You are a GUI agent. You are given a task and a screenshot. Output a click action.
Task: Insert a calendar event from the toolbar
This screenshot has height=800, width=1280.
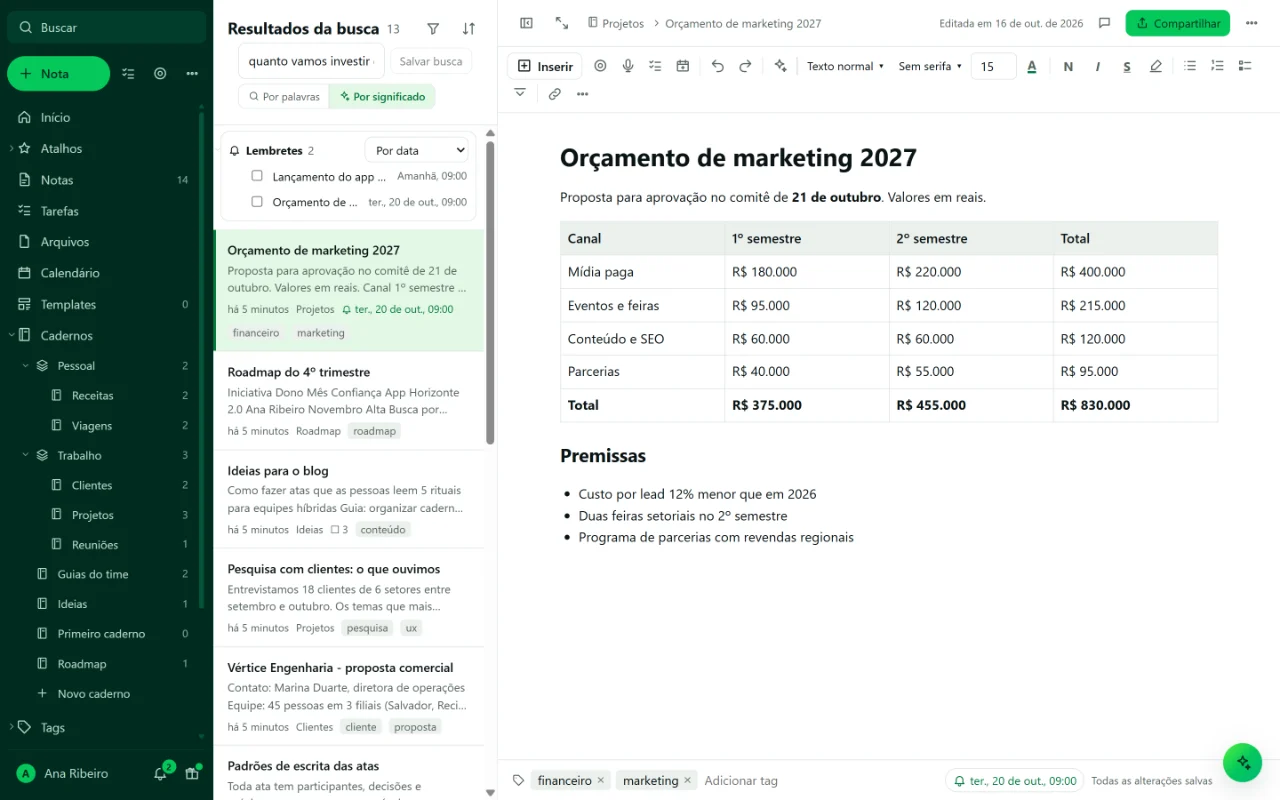pos(683,66)
